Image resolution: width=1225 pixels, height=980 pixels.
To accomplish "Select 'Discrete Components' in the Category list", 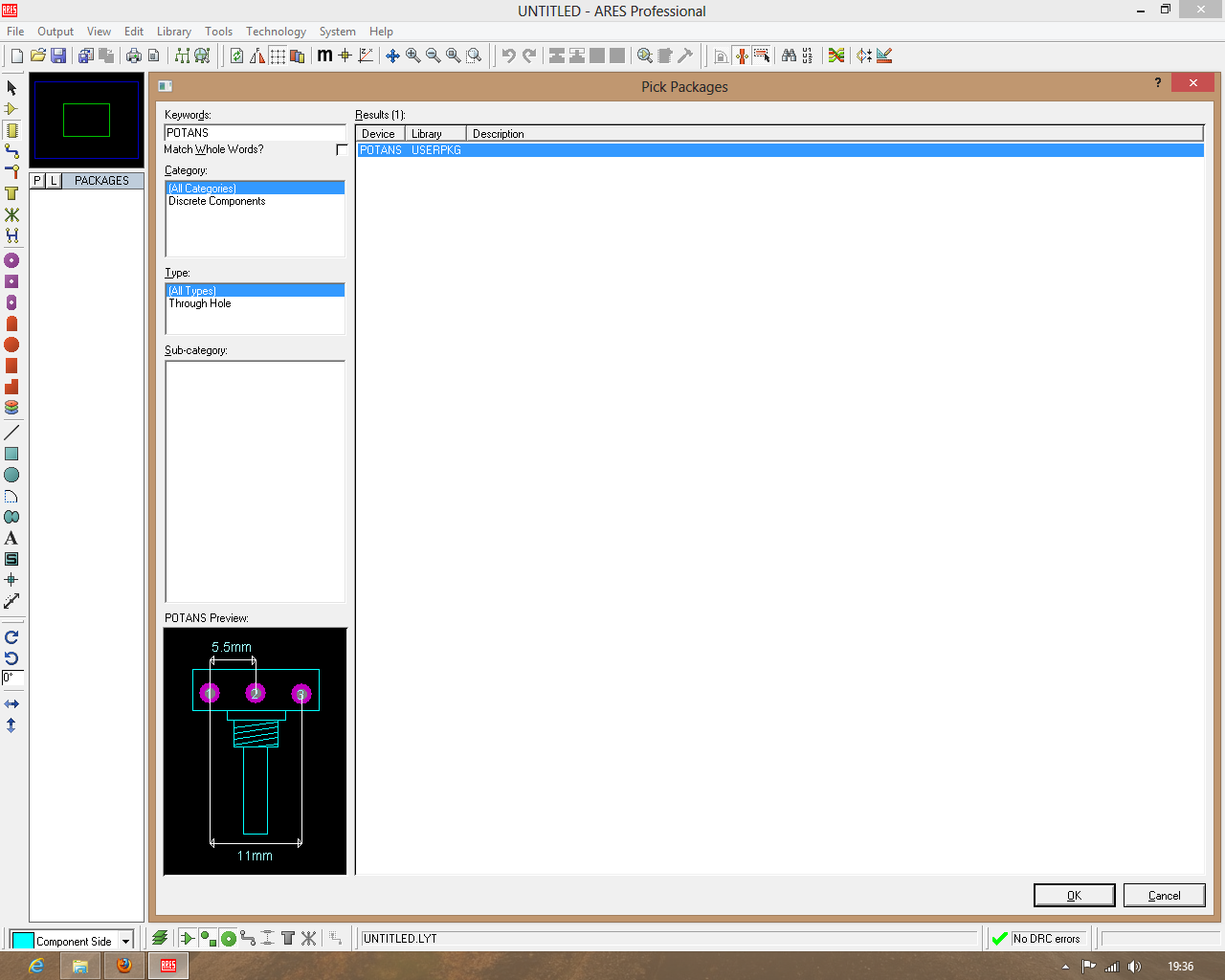I will [255, 201].
